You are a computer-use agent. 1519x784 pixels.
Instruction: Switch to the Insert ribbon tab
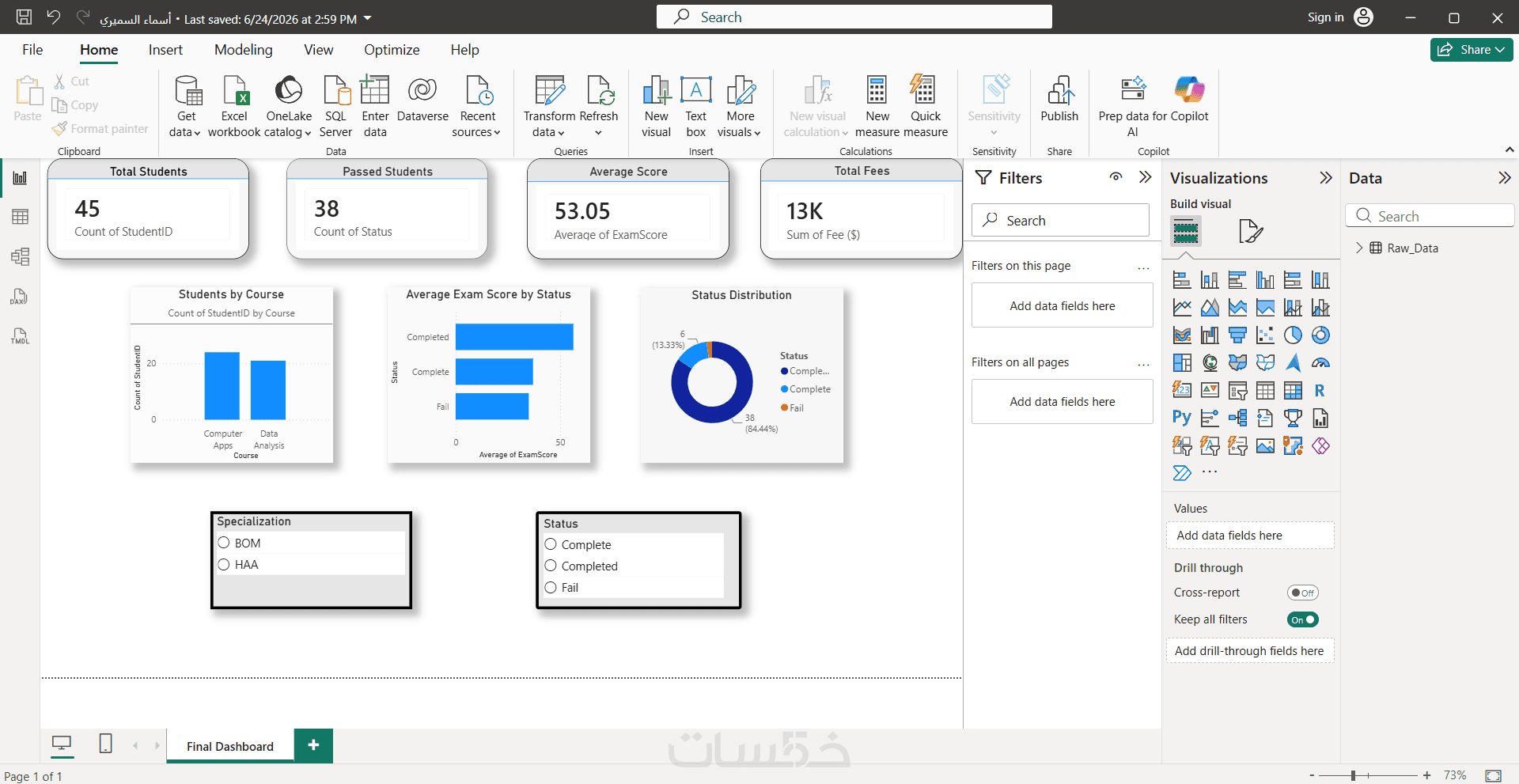click(x=165, y=50)
